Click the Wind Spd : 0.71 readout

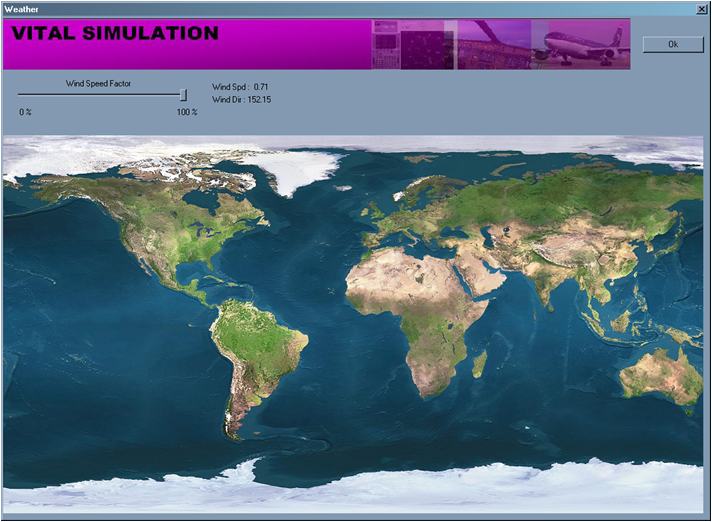click(x=240, y=87)
